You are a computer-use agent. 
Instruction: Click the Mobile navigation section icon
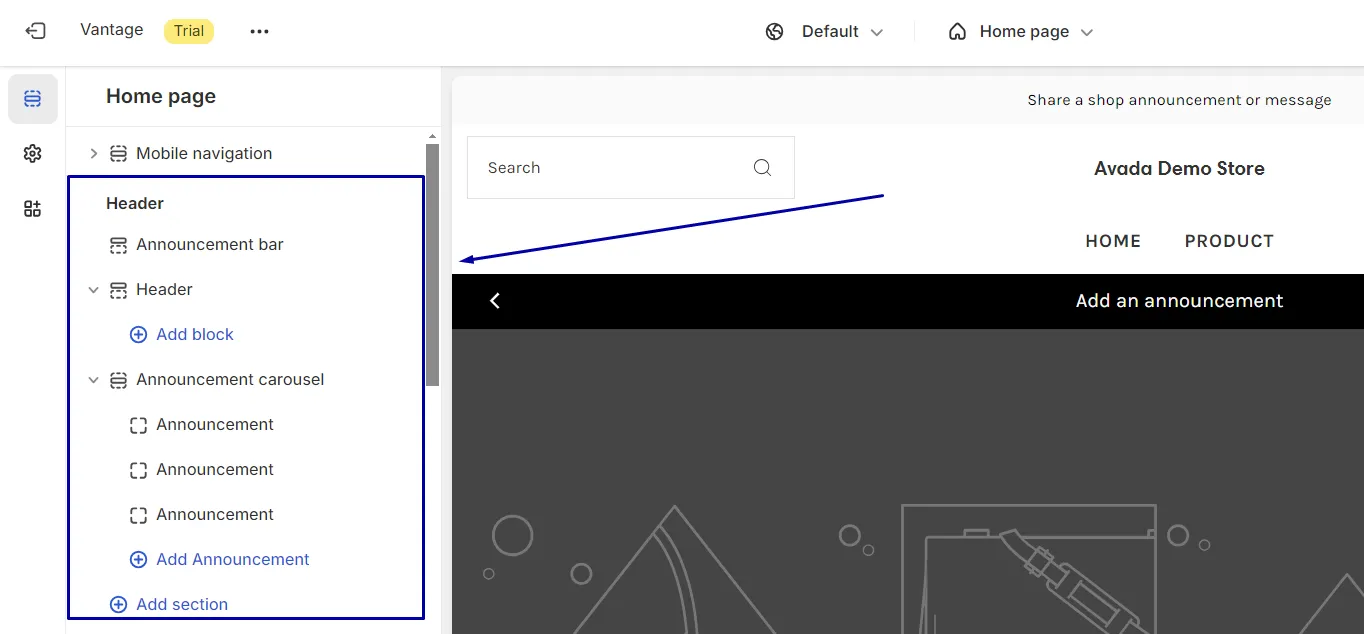118,153
